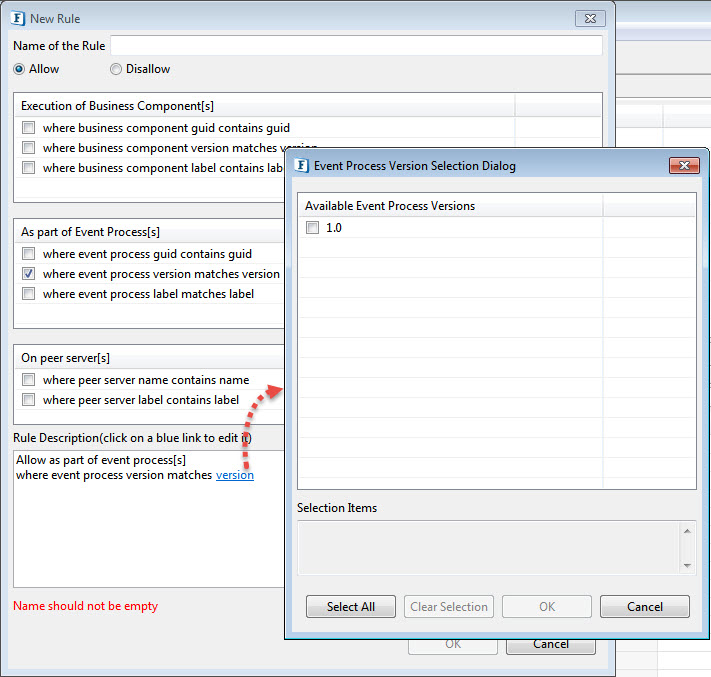Screen dimensions: 711x677
Task: Click 'Execution of Business Component[s]' header
Action: (x=265, y=106)
